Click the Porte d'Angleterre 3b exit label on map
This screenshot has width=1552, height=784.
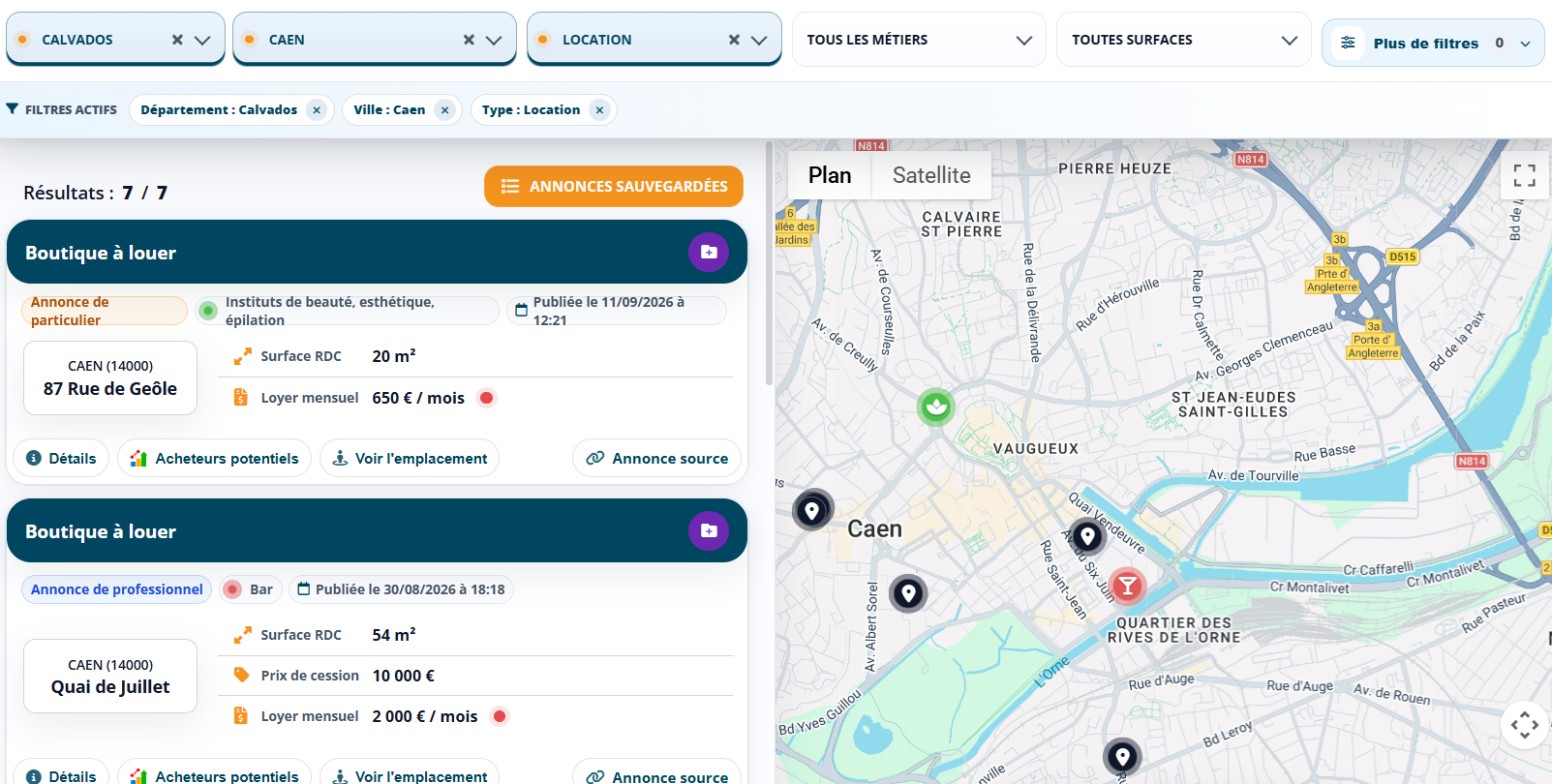coord(1334,273)
